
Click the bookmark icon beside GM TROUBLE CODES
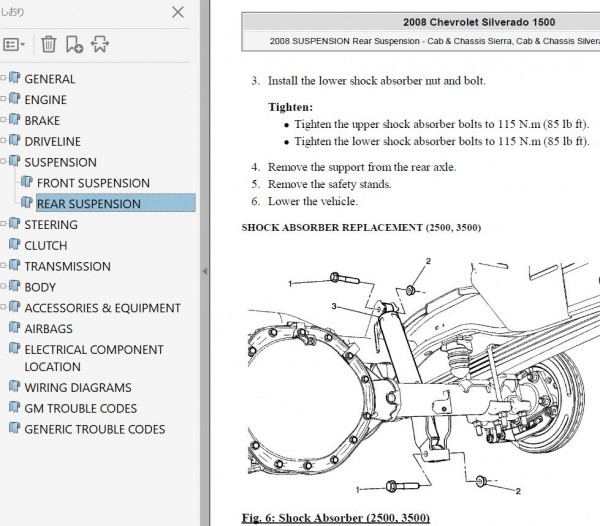(15, 407)
